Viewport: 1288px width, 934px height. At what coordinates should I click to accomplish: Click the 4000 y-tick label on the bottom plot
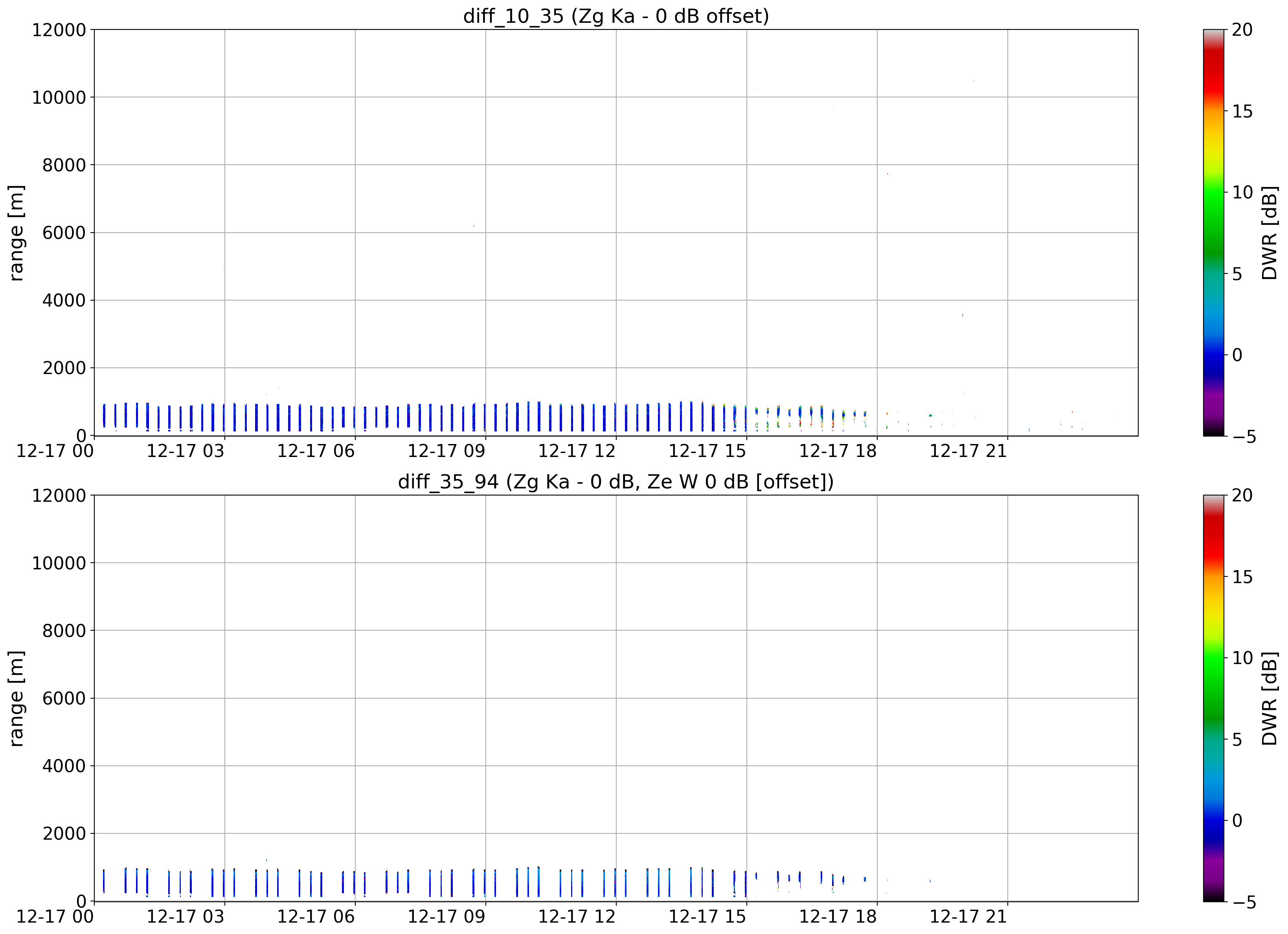(x=64, y=766)
